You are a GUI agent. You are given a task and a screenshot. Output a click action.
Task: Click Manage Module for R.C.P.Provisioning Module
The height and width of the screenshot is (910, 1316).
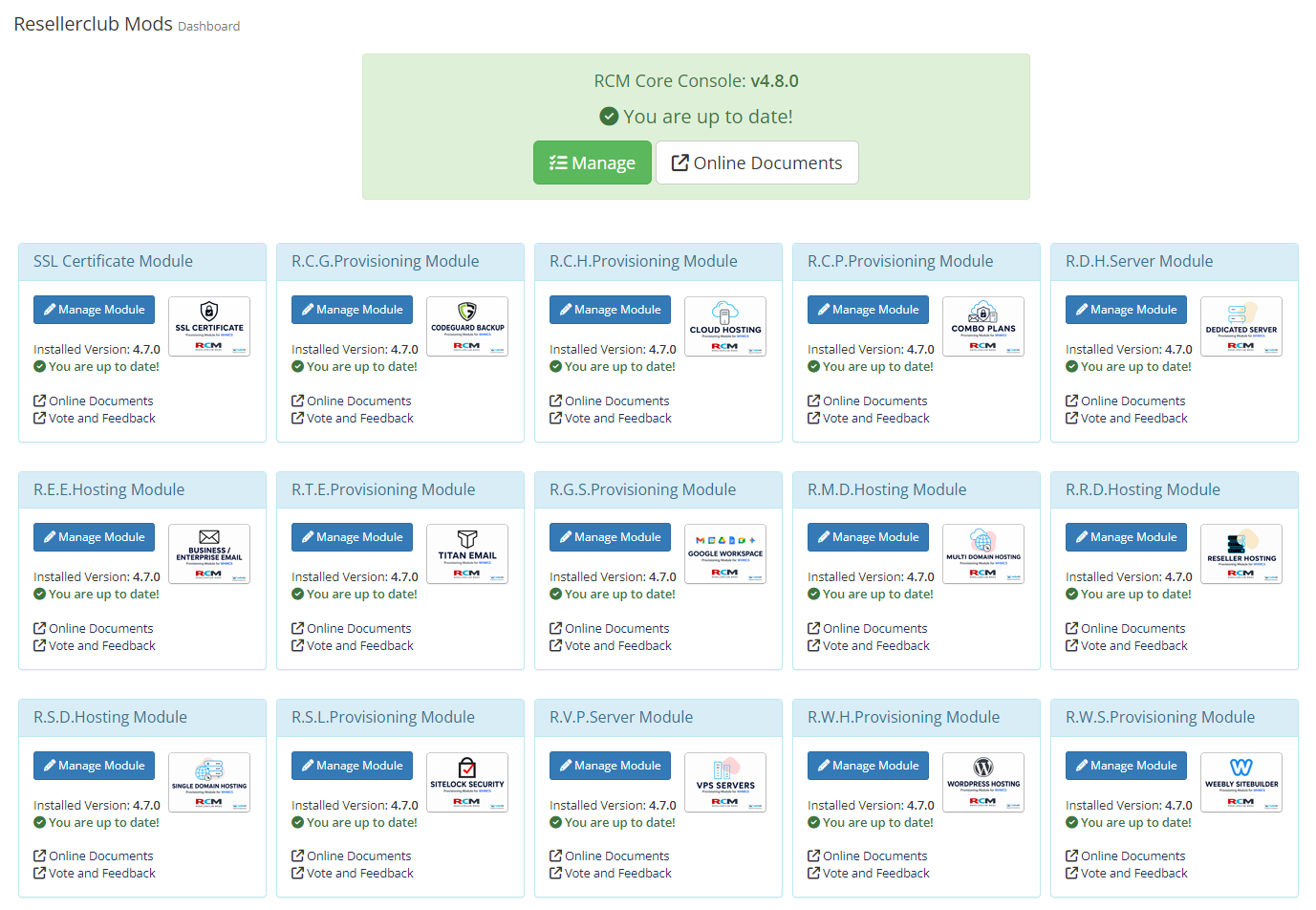868,310
